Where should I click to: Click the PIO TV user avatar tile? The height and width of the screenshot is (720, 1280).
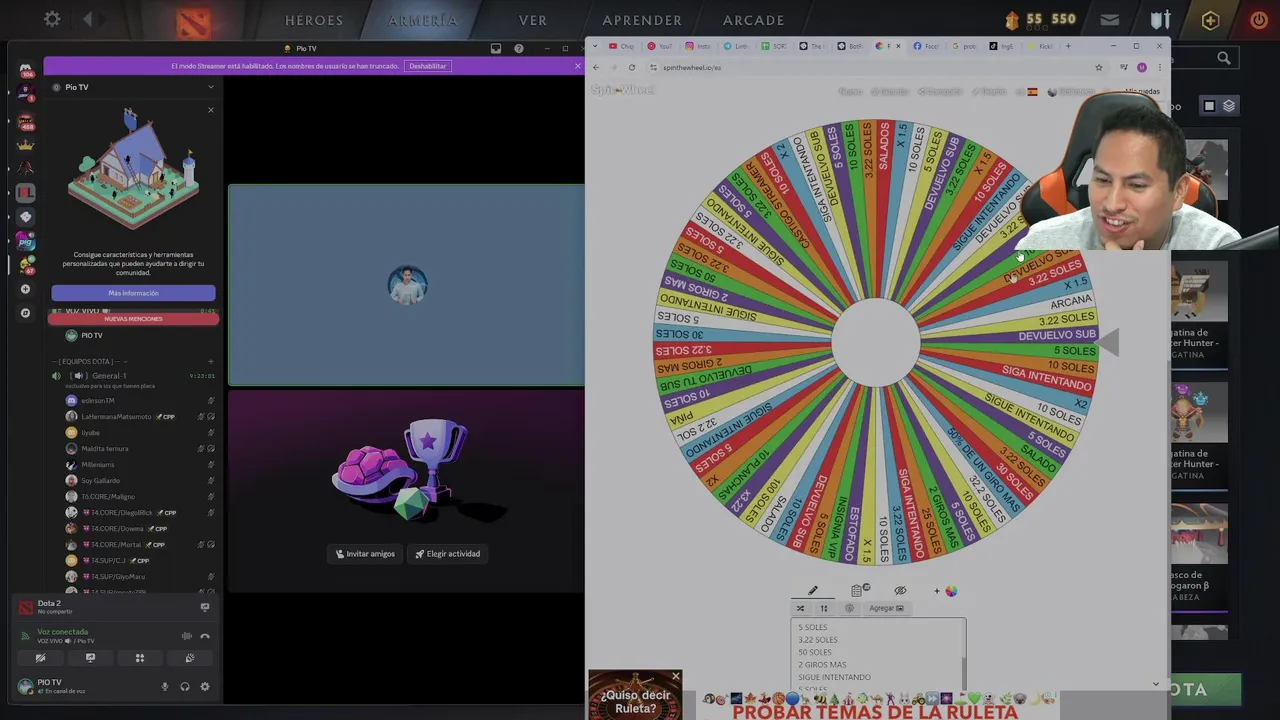(407, 286)
